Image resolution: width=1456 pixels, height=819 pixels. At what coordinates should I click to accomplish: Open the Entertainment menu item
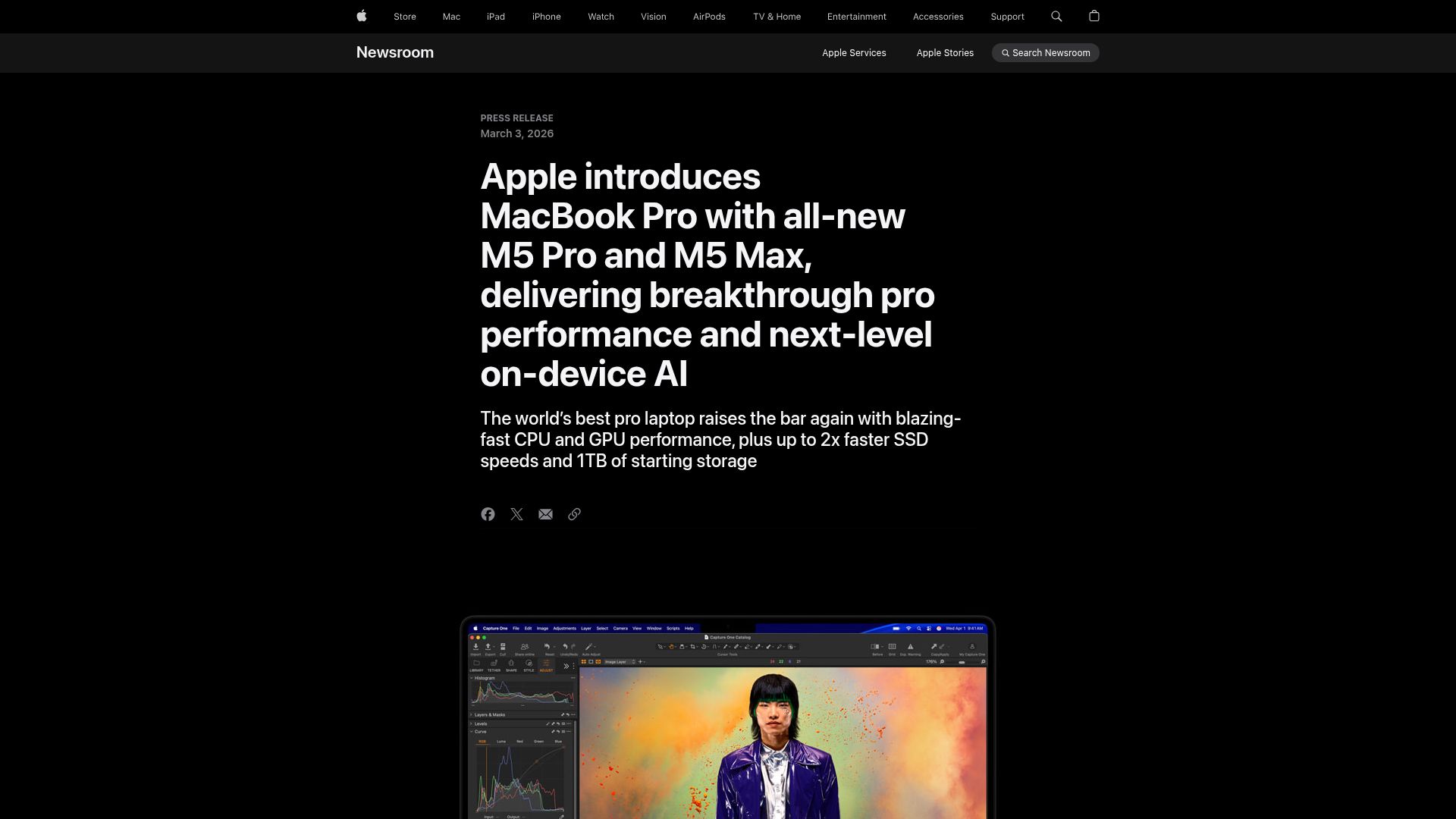click(x=856, y=17)
